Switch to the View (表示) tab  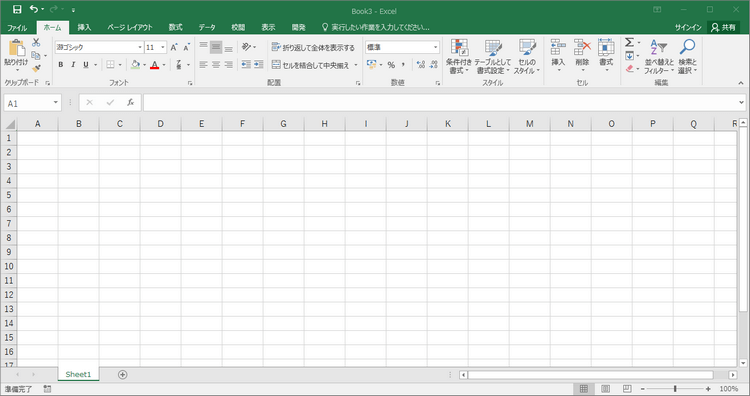point(268,27)
